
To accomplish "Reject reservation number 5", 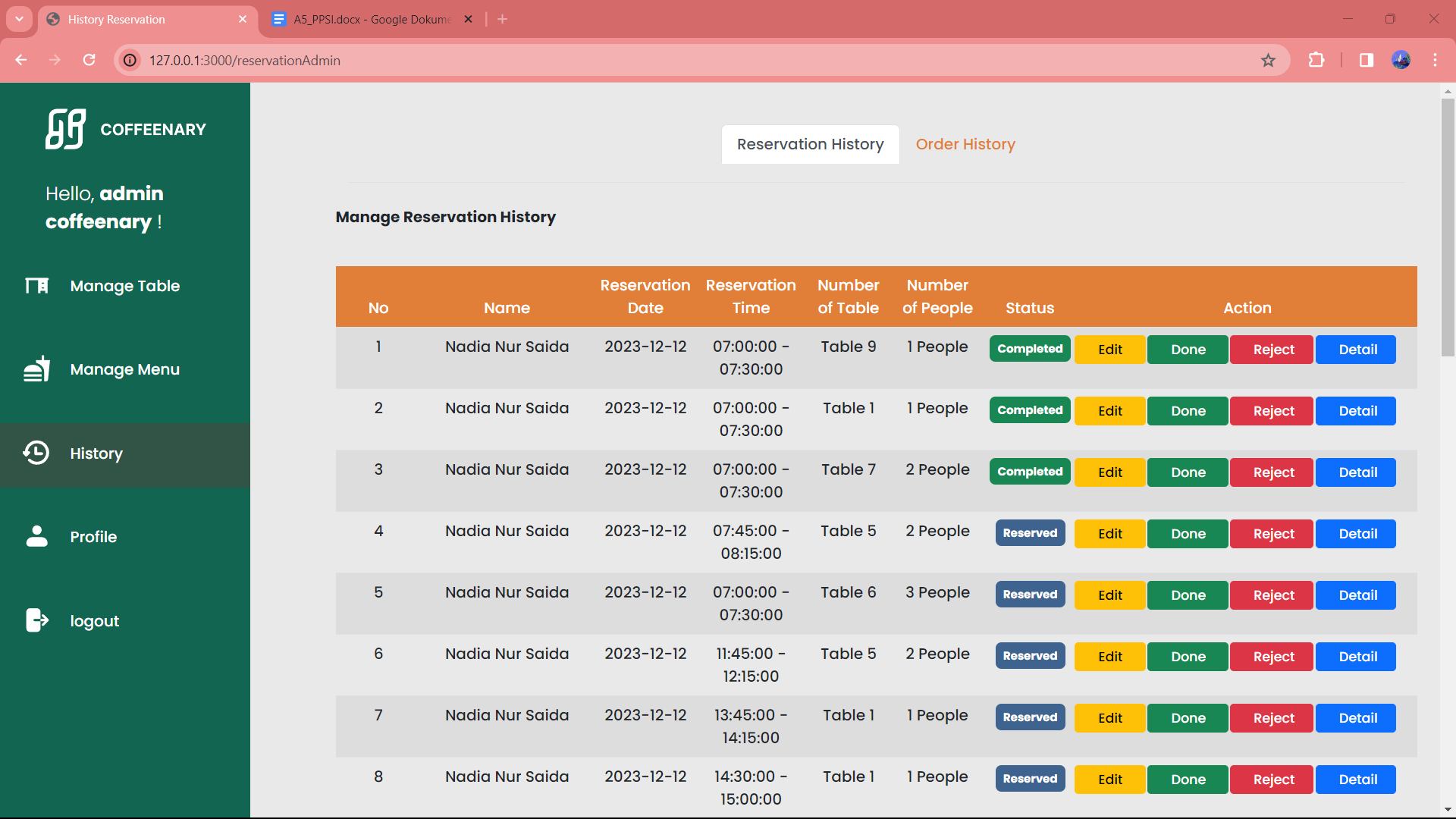I will [x=1272, y=595].
